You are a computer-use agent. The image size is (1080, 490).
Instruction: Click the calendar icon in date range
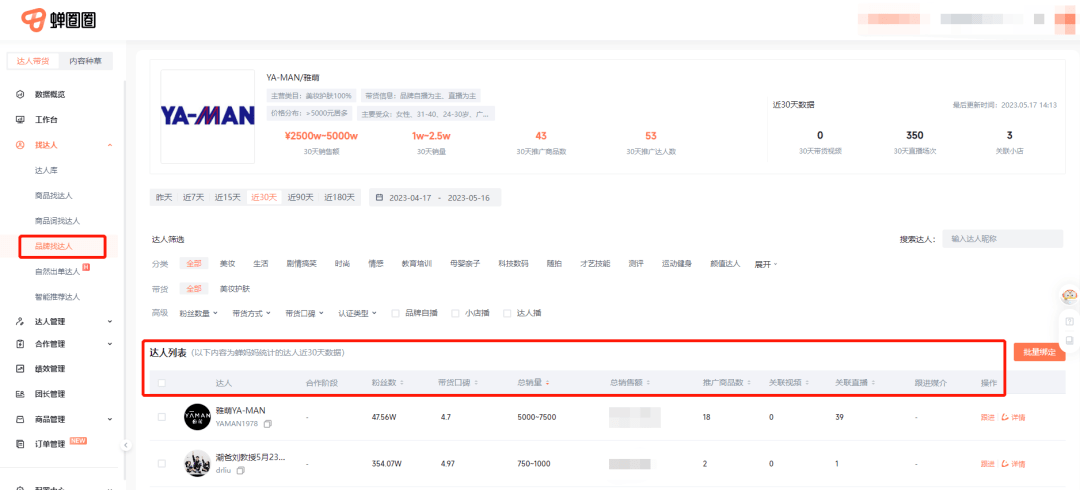[379, 197]
